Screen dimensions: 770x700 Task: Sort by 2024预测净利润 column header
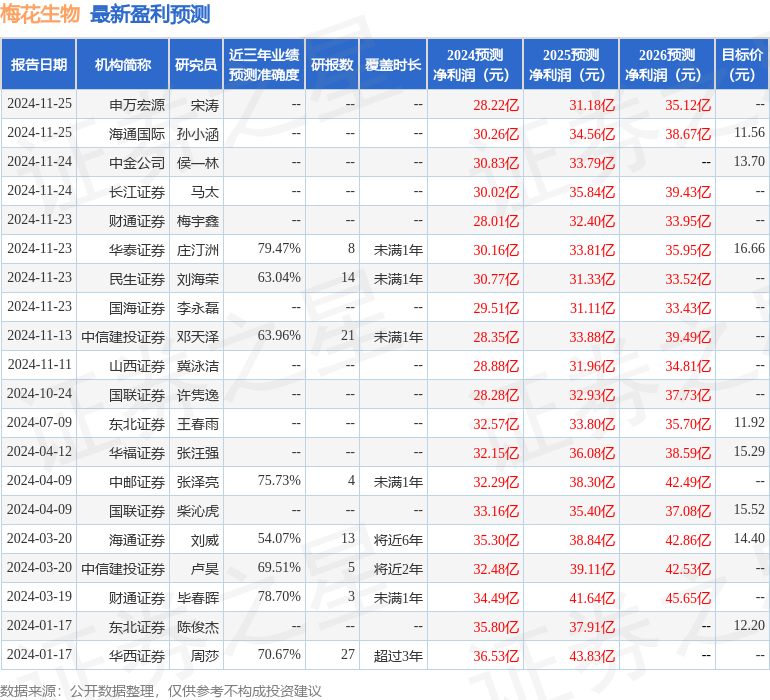click(x=475, y=65)
